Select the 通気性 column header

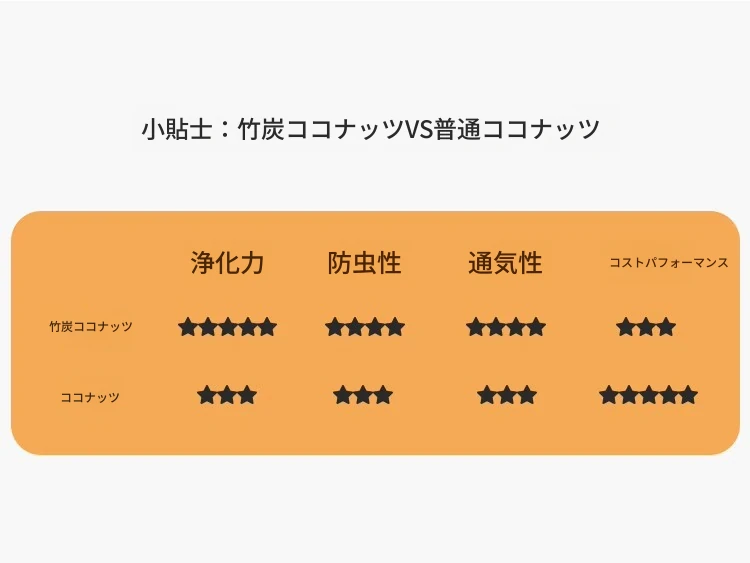point(505,263)
